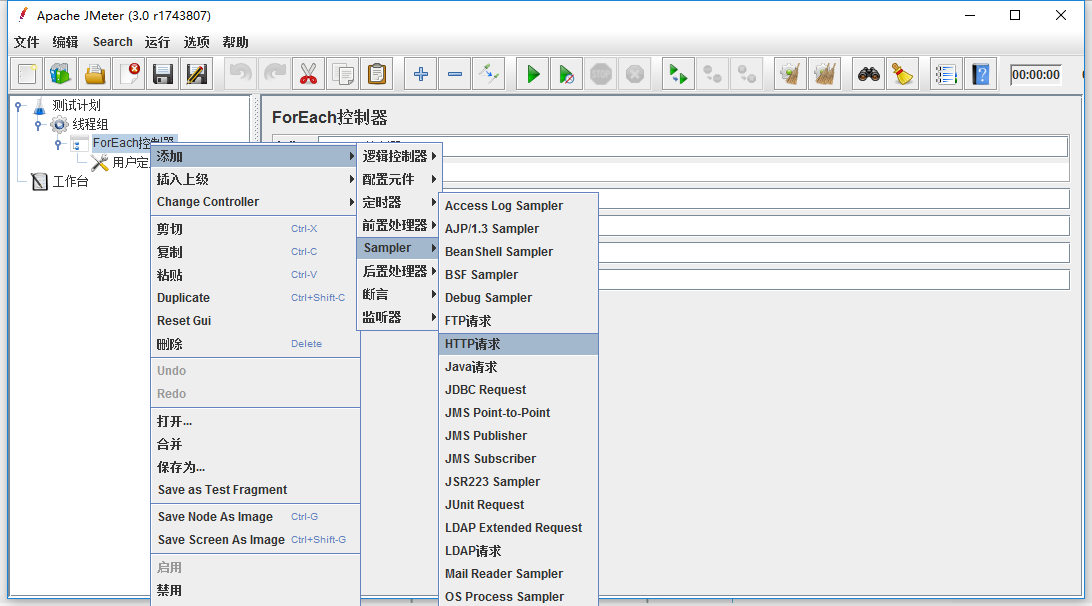This screenshot has width=1092, height=606.
Task: Click the Open file folder icon
Action: (95, 74)
